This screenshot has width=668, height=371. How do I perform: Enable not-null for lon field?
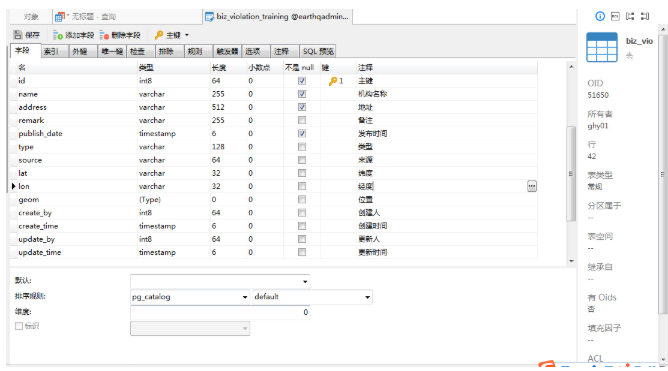302,186
